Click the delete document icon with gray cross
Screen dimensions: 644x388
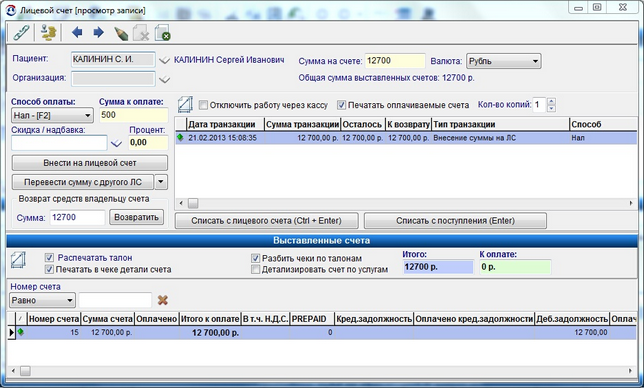point(141,33)
